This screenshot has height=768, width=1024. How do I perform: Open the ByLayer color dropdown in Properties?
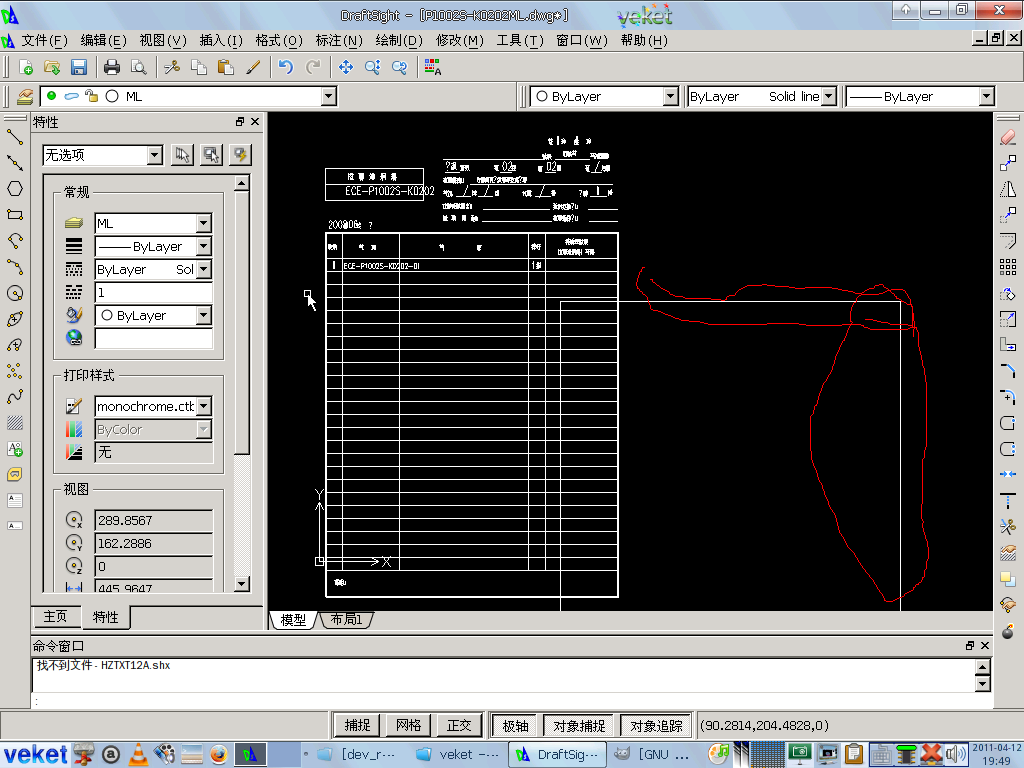(x=204, y=315)
